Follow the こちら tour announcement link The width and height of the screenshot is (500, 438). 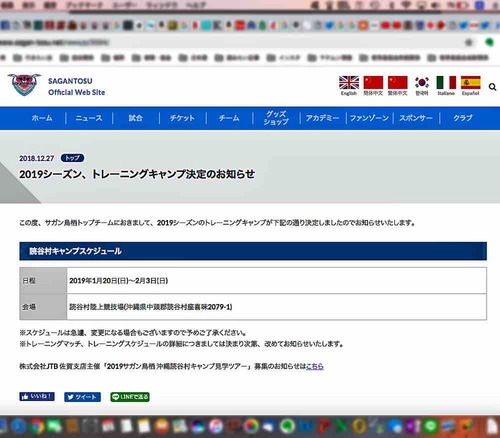(315, 366)
